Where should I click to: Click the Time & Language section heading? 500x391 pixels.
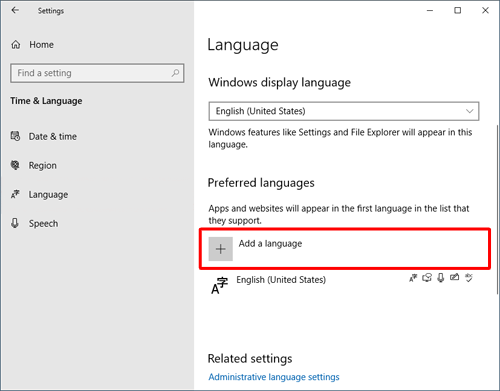pyautogui.click(x=46, y=101)
